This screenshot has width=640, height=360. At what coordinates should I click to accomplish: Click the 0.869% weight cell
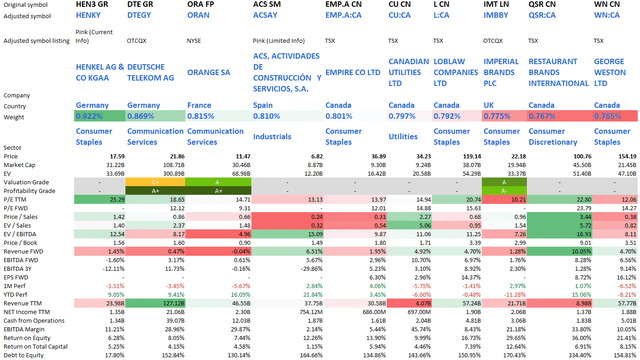155,116
